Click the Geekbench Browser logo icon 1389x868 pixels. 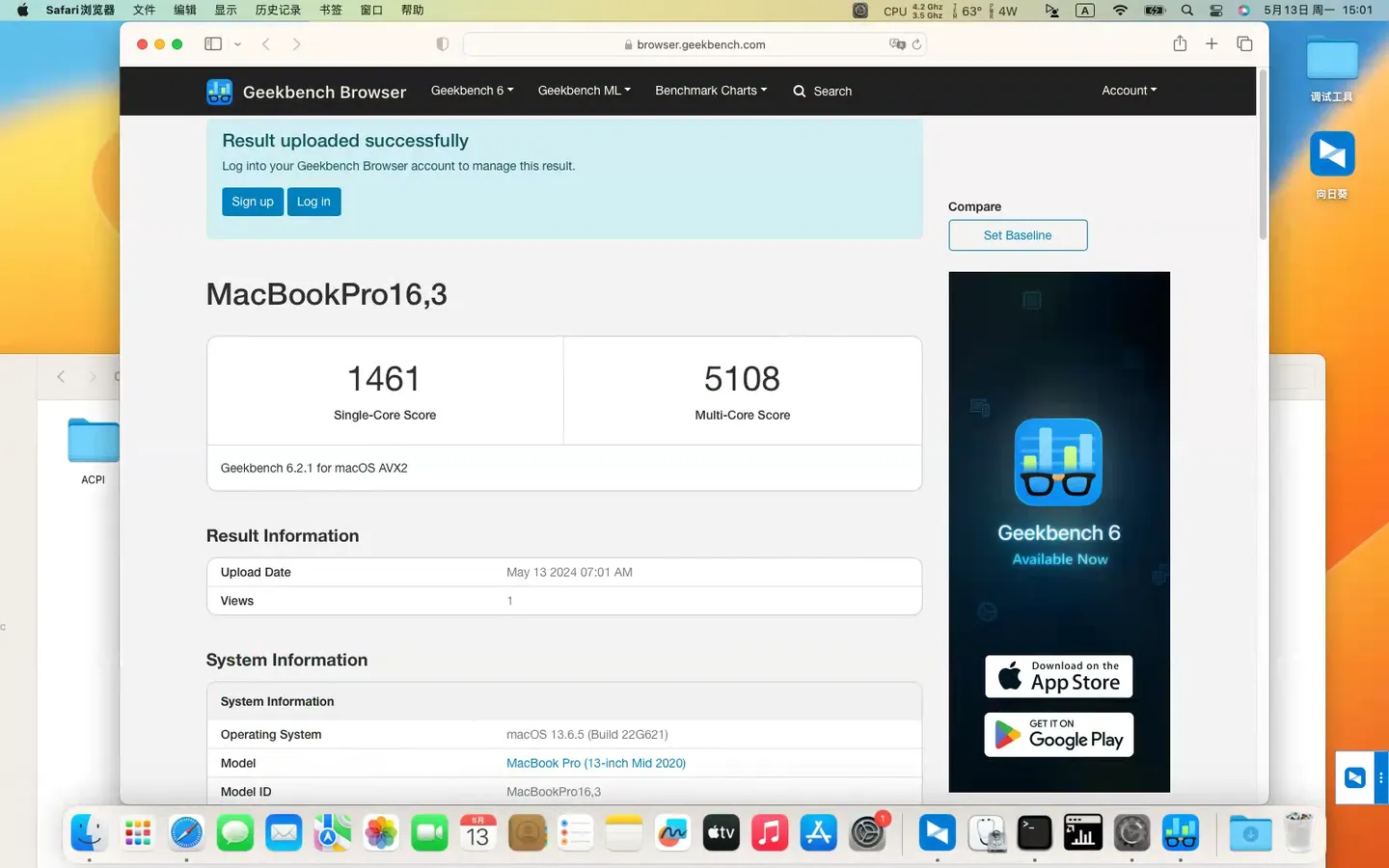[x=219, y=91]
